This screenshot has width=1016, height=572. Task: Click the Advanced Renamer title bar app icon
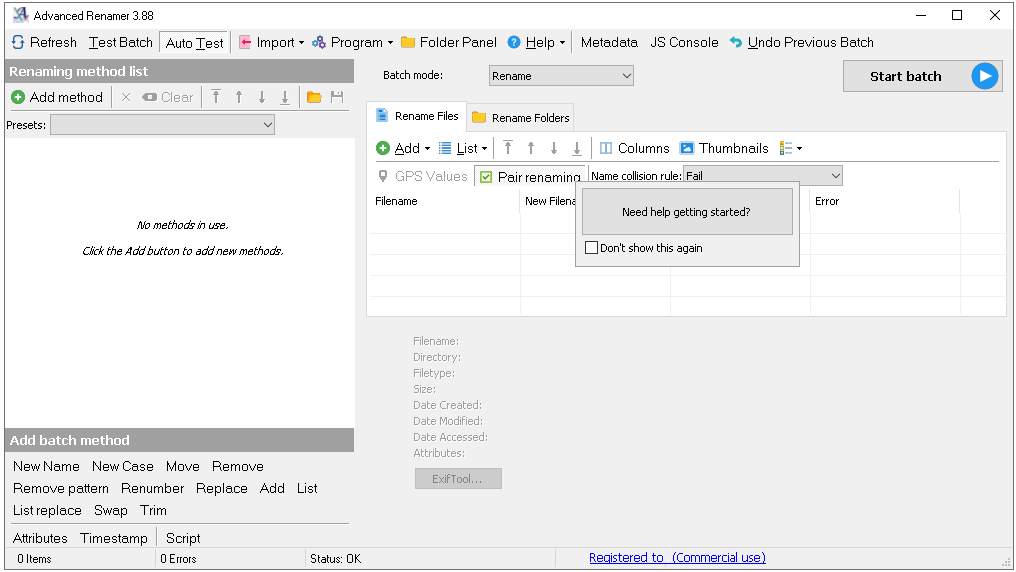click(20, 15)
